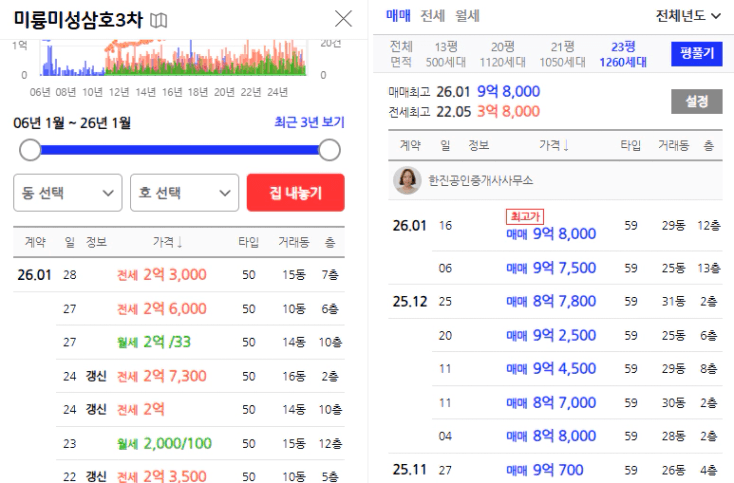The width and height of the screenshot is (734, 483).
Task: Click the map icon beside 미륭미성삼호3차
Action: pos(160,20)
